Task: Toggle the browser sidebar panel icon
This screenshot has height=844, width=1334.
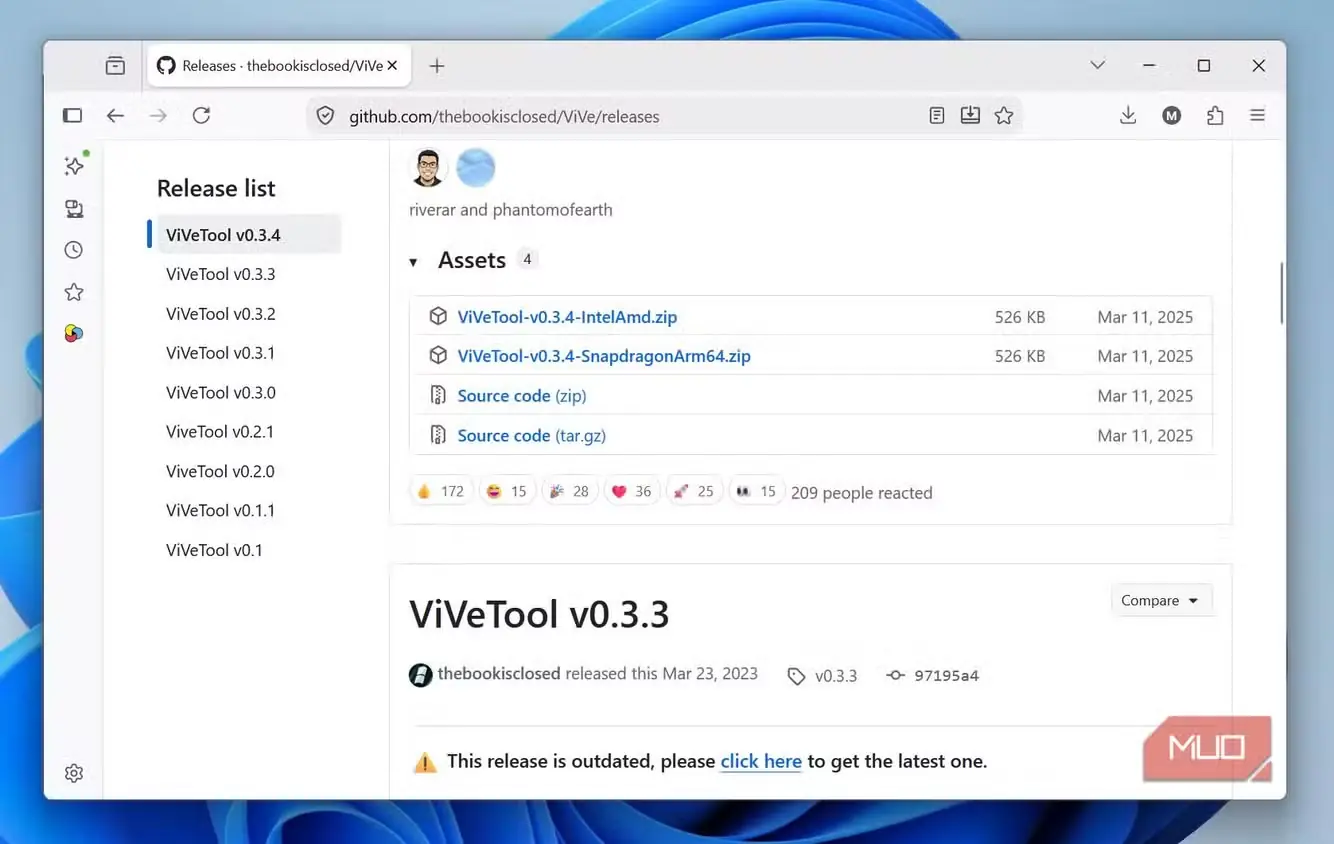Action: coord(72,116)
